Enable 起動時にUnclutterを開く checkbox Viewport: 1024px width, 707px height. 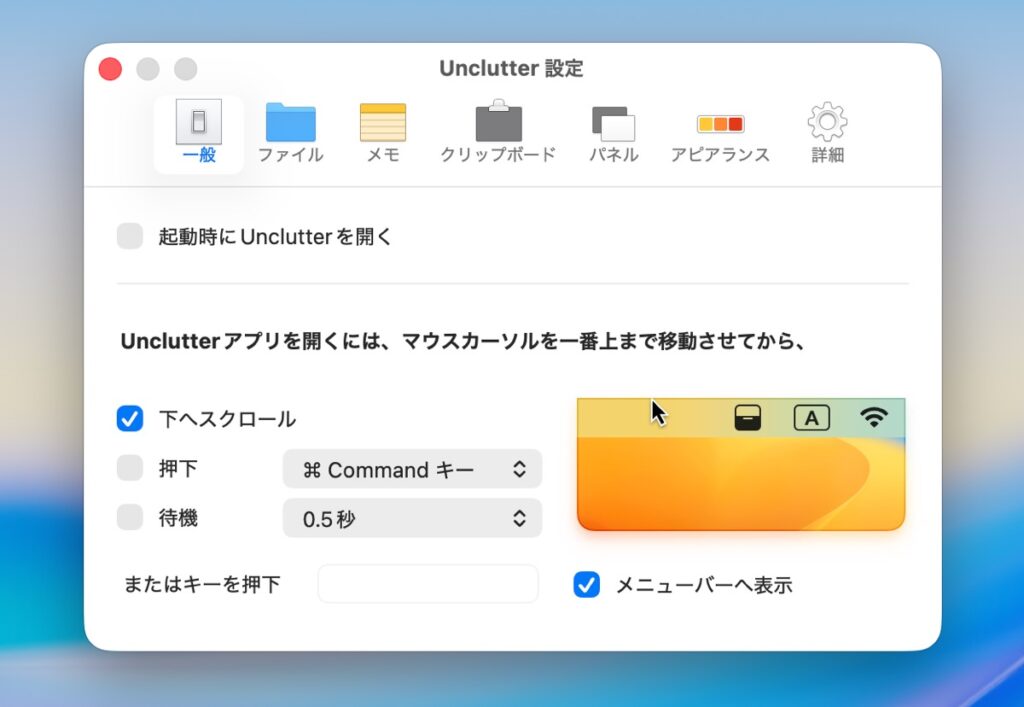[130, 237]
